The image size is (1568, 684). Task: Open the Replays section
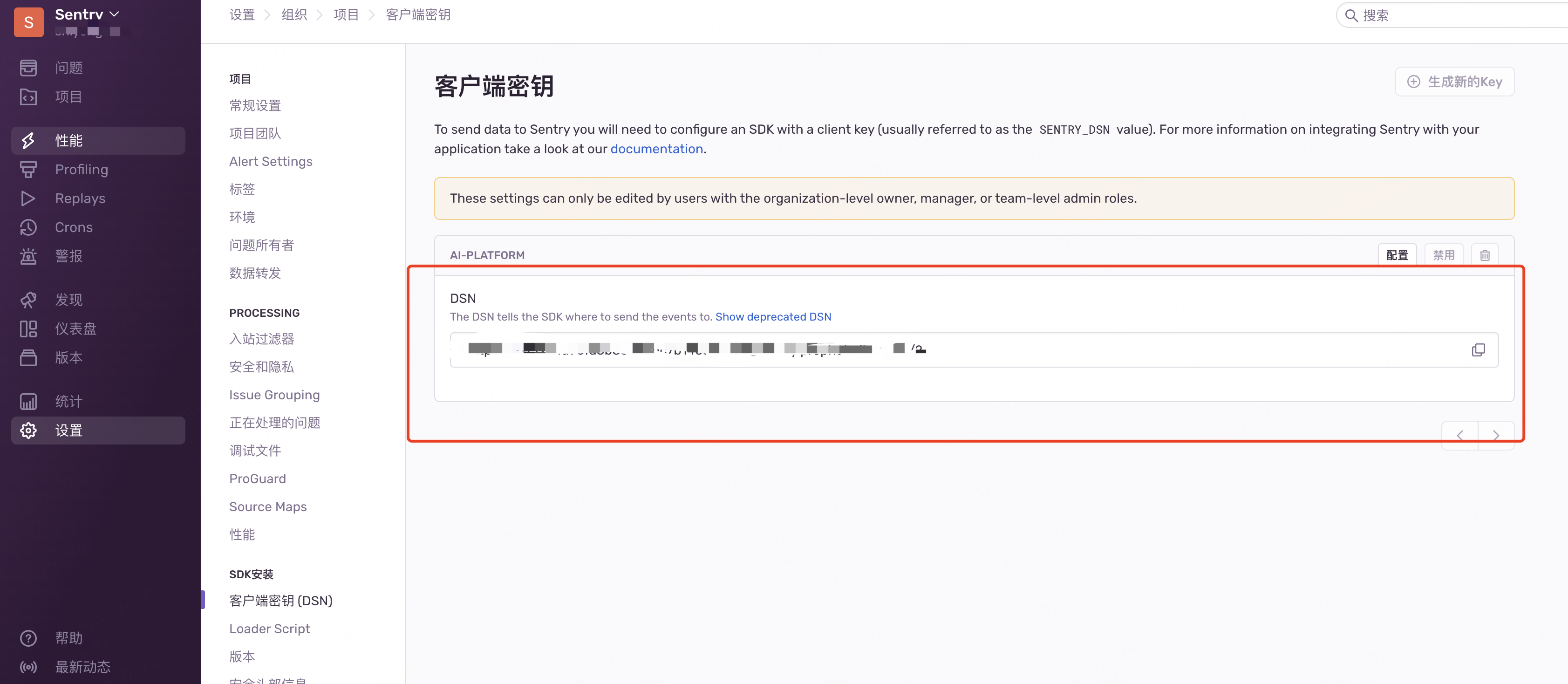pyautogui.click(x=80, y=198)
